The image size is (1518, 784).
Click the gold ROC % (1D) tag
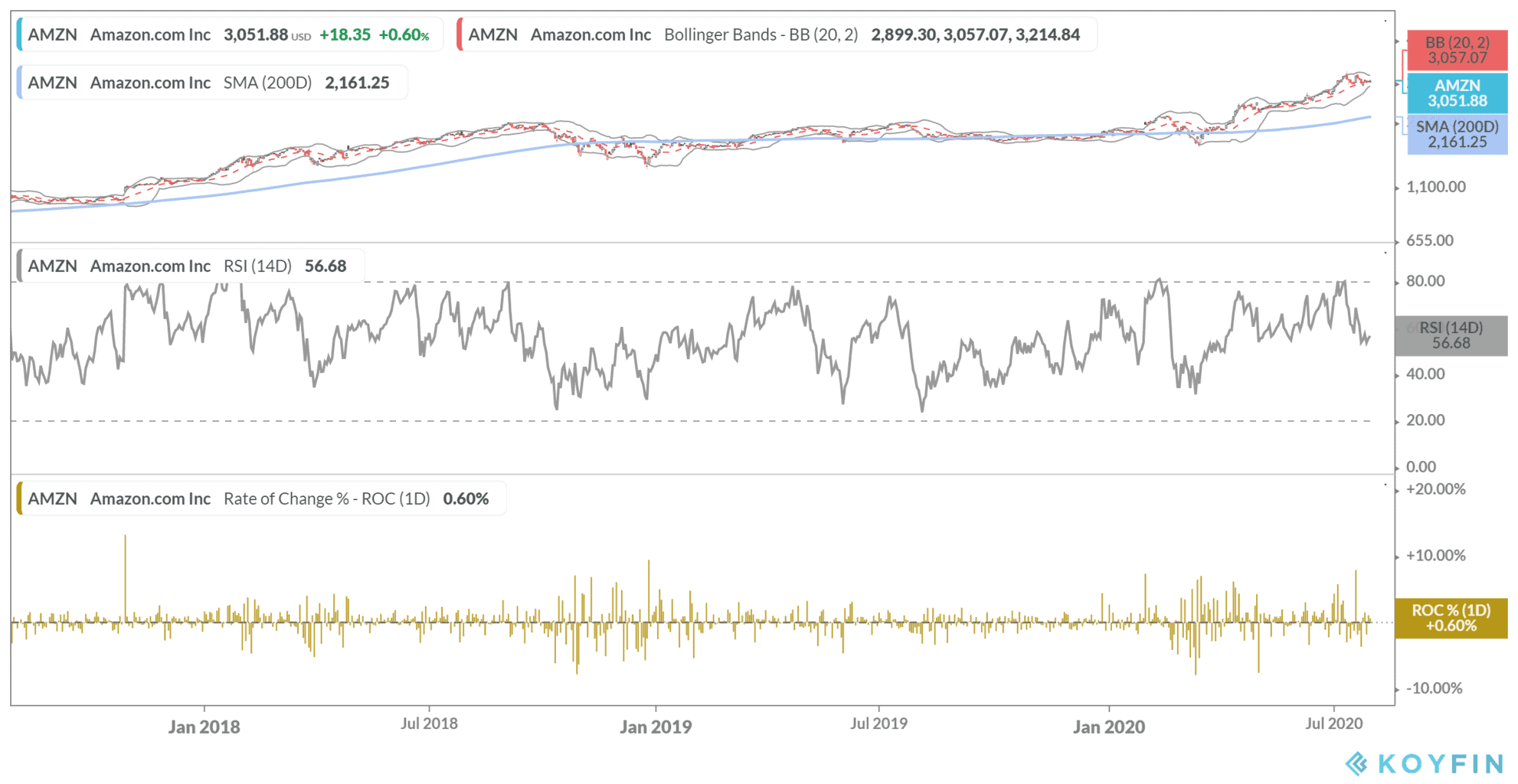[1451, 618]
